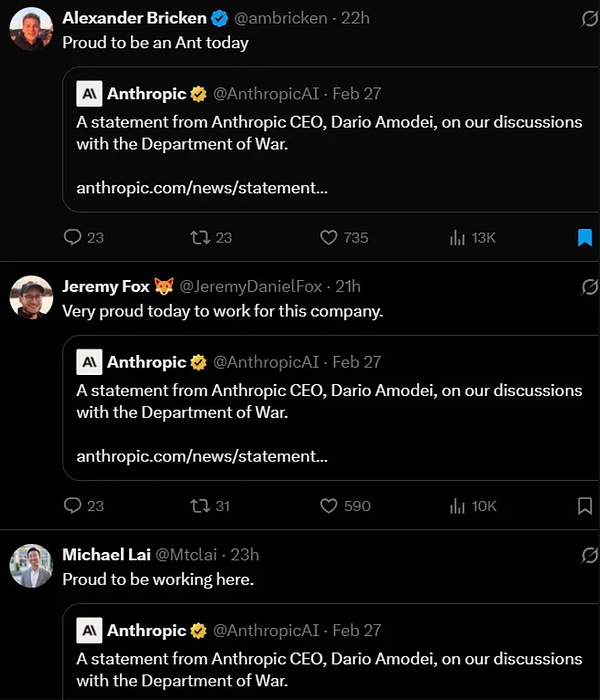Open Grok icon on Michael Lai's post

(590, 555)
